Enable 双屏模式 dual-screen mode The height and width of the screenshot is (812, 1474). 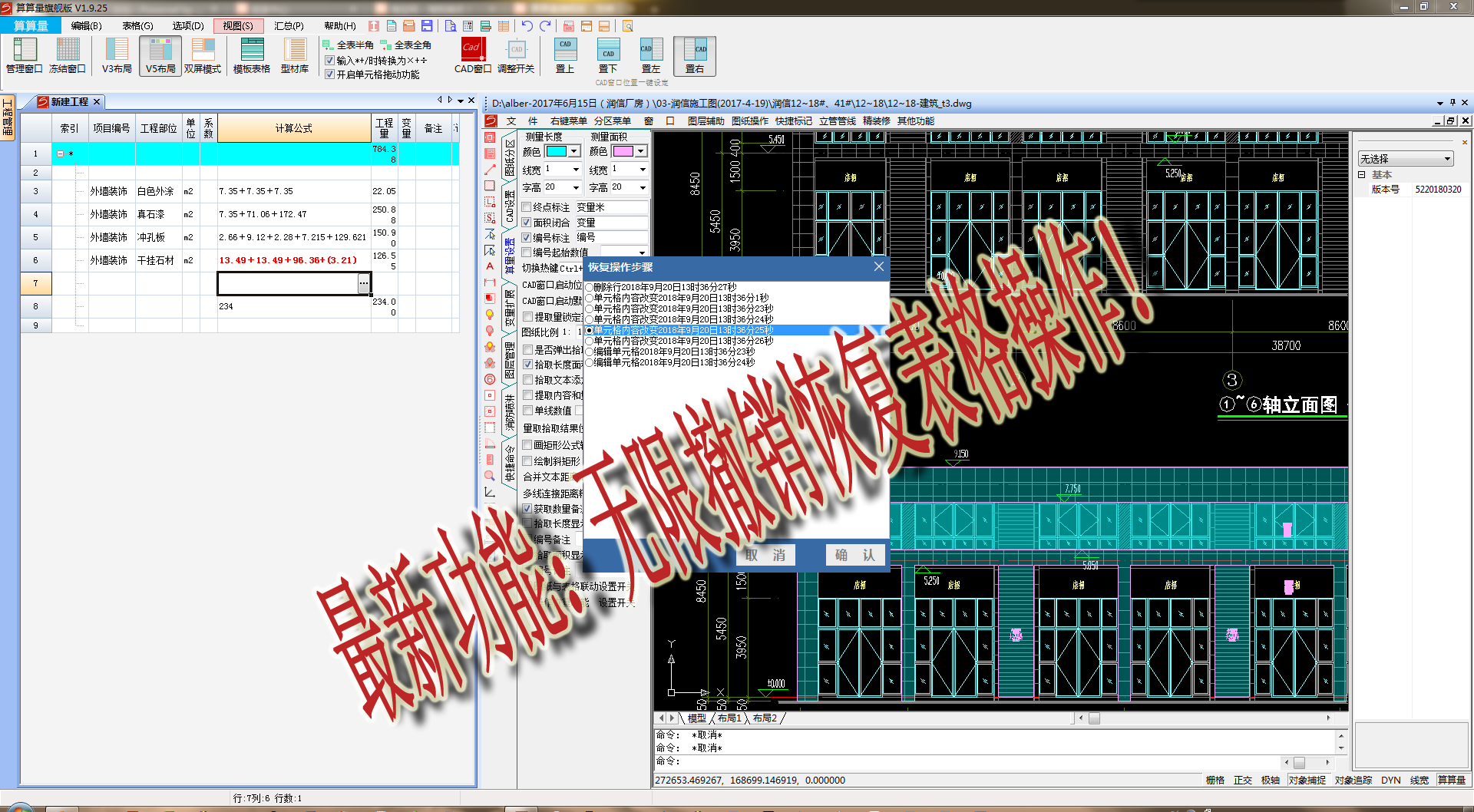[203, 55]
